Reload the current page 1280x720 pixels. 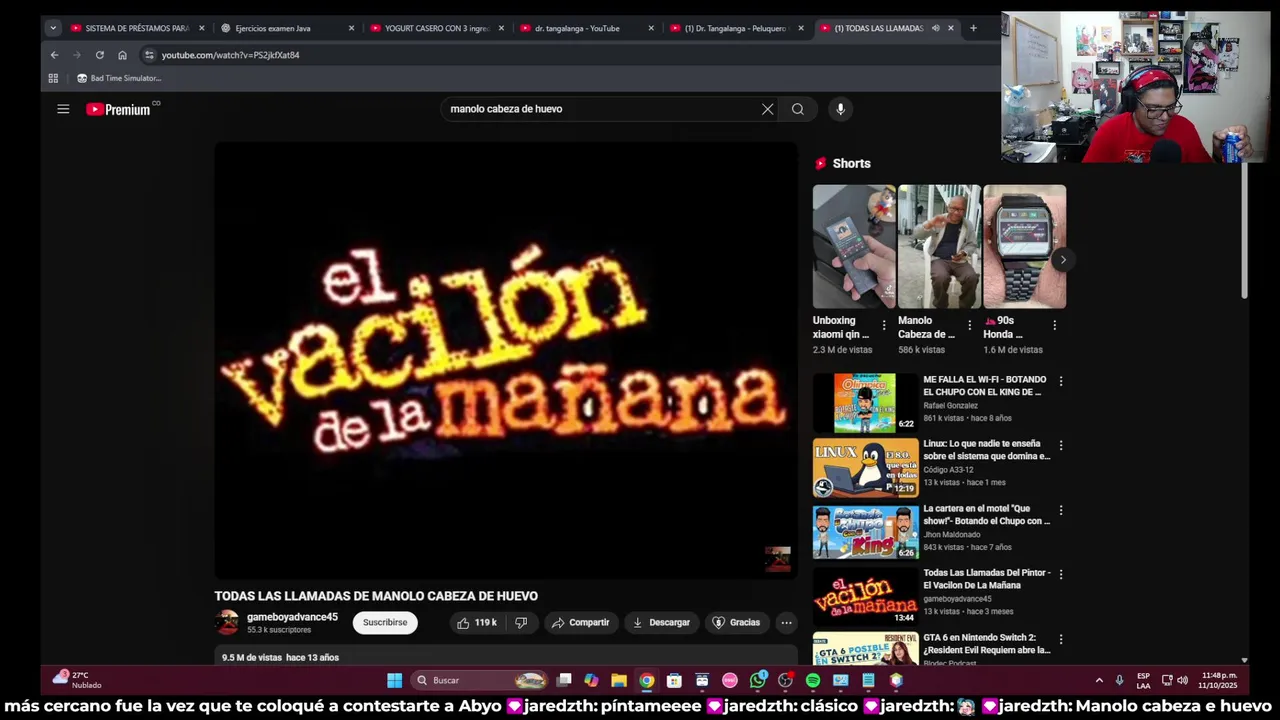[99, 55]
